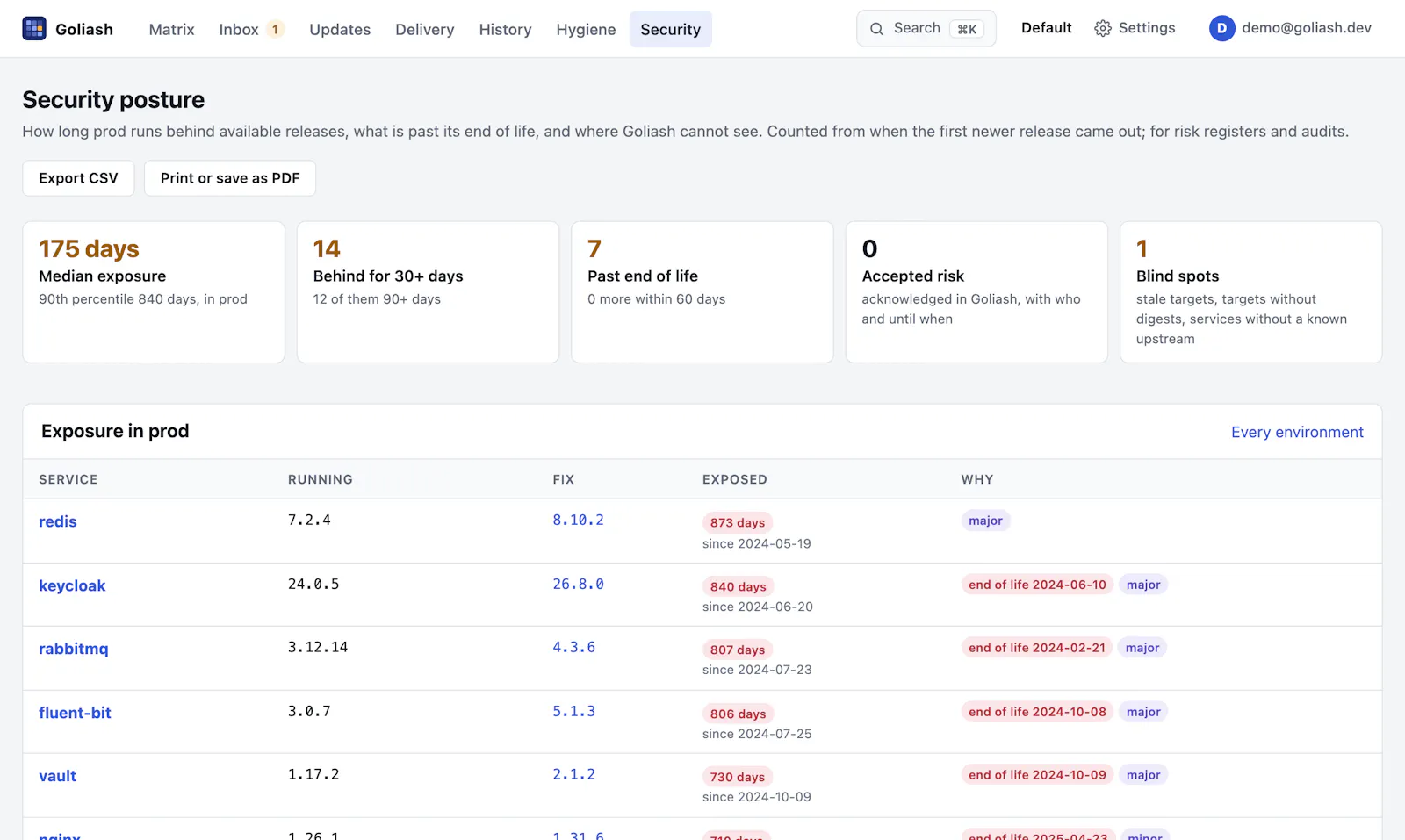Image resolution: width=1405 pixels, height=840 pixels.
Task: Click end of life 2024-10-09 tag
Action: [1037, 775]
